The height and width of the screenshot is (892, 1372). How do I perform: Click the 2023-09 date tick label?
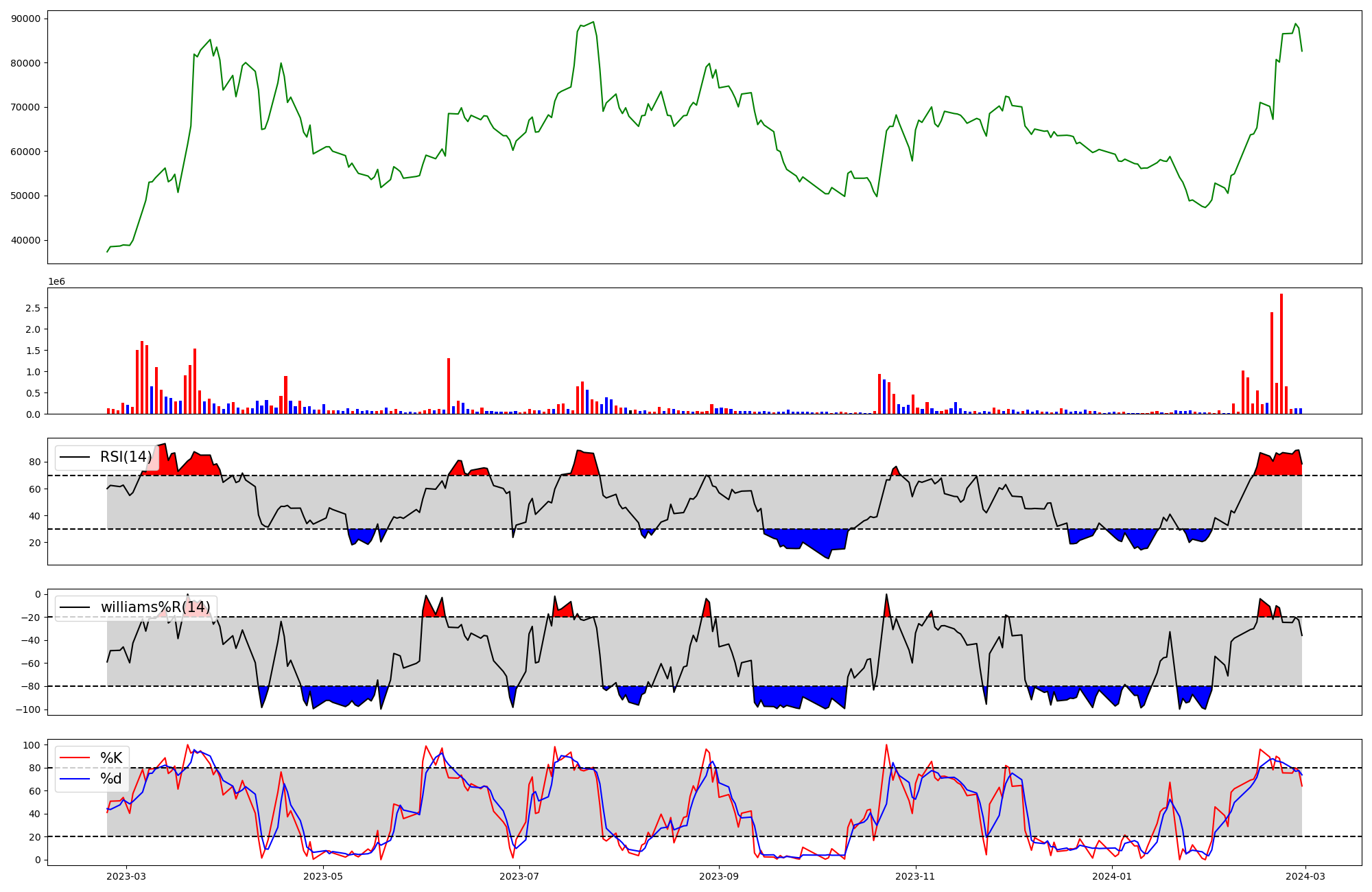click(x=719, y=876)
